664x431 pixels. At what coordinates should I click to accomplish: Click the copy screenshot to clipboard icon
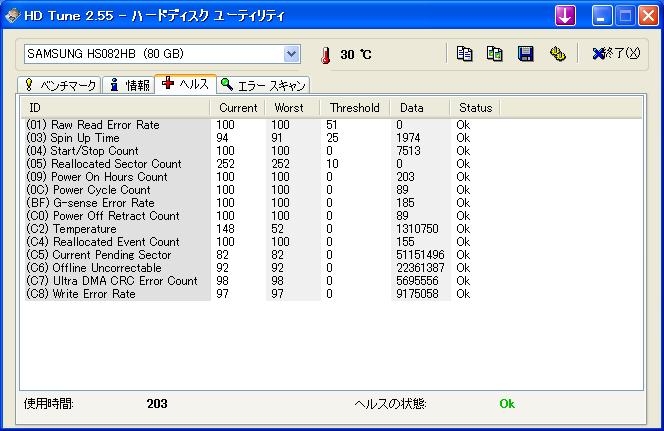coord(494,54)
